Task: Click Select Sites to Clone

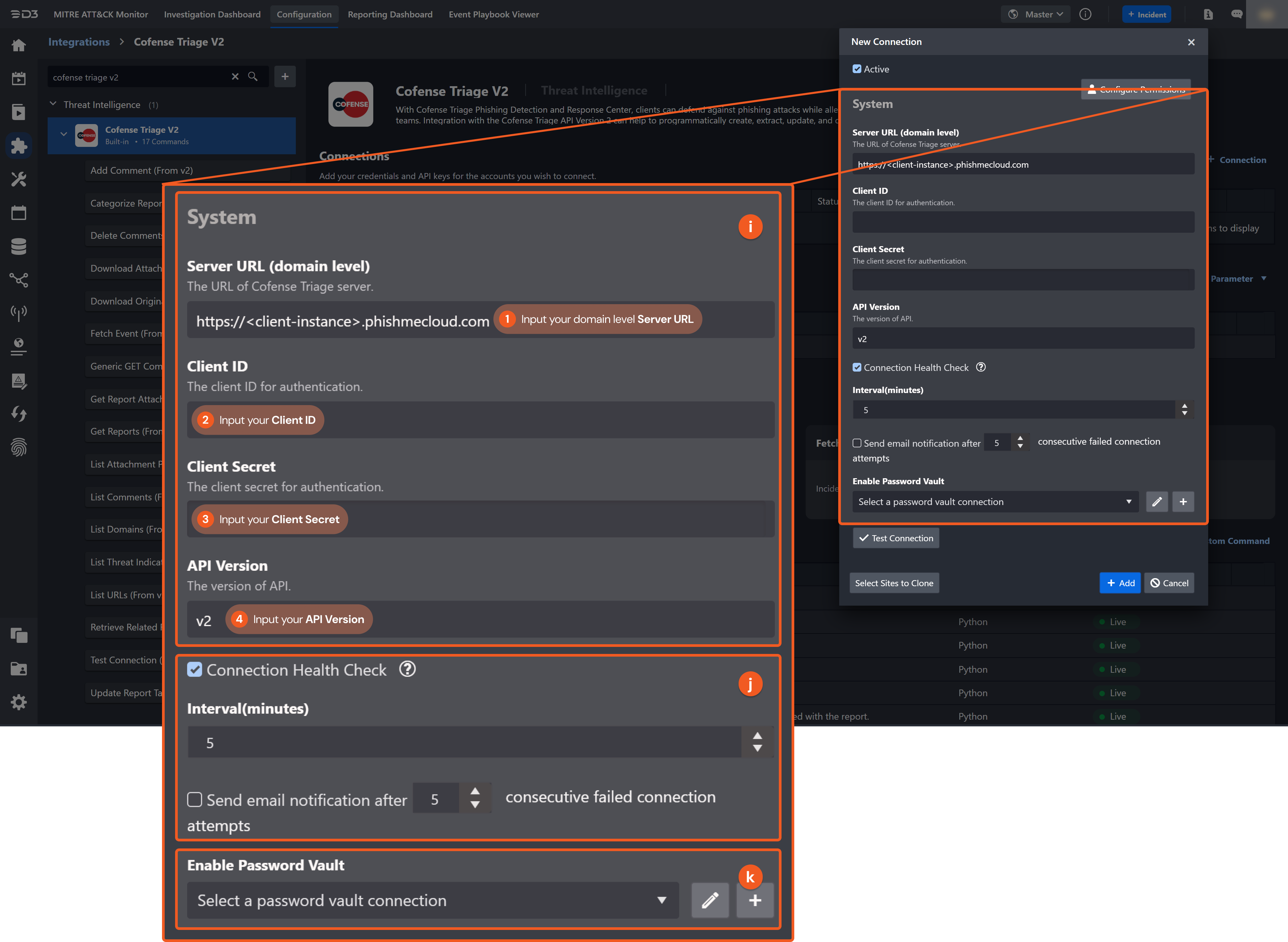Action: click(x=894, y=583)
